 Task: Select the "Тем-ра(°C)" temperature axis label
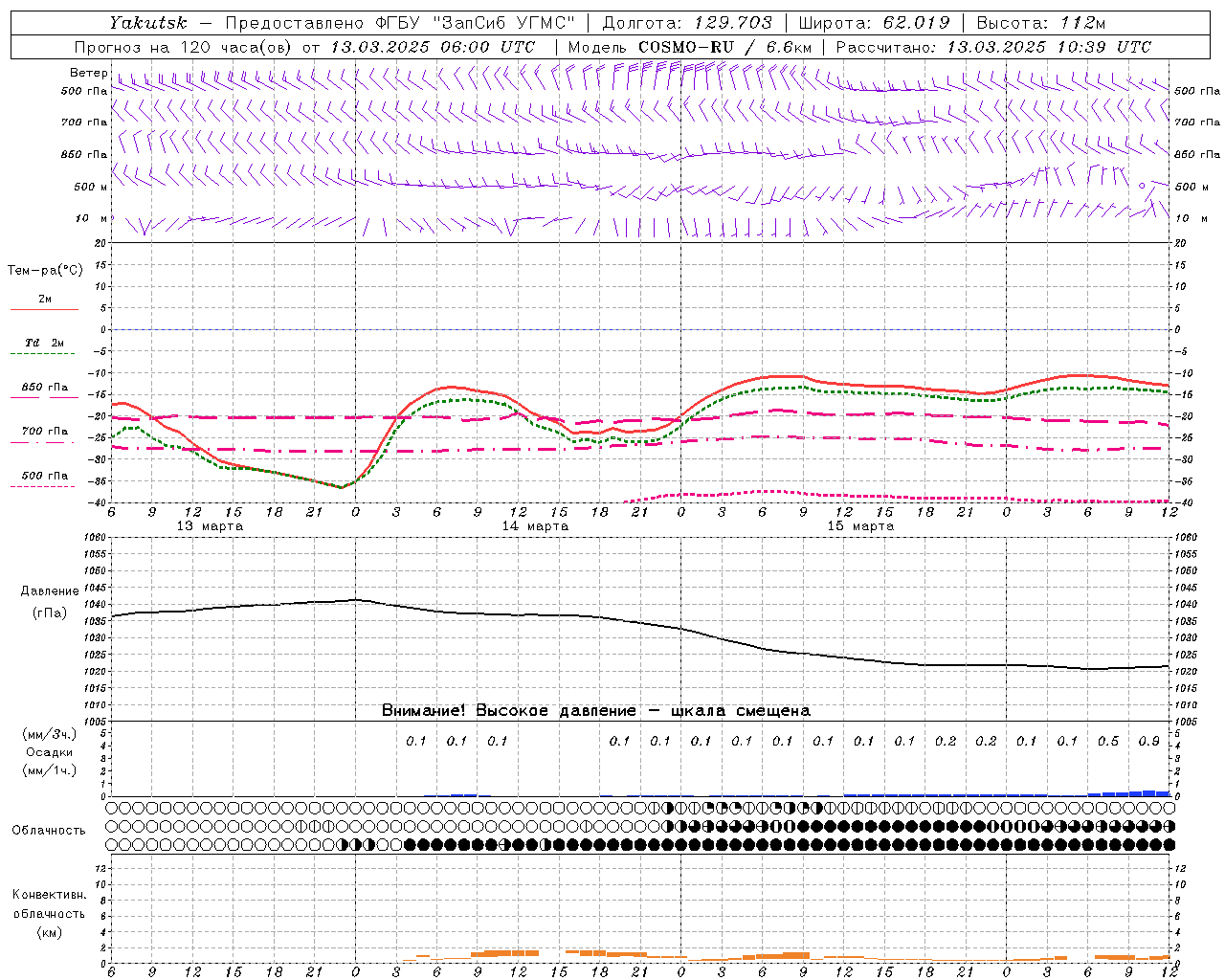click(45, 271)
